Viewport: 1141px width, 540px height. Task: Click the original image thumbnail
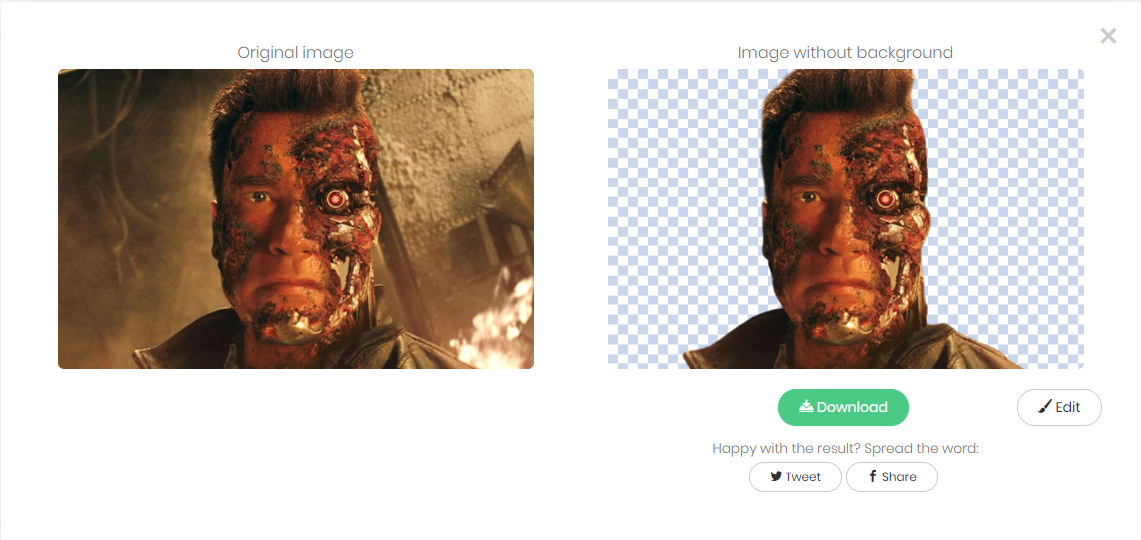pos(296,219)
